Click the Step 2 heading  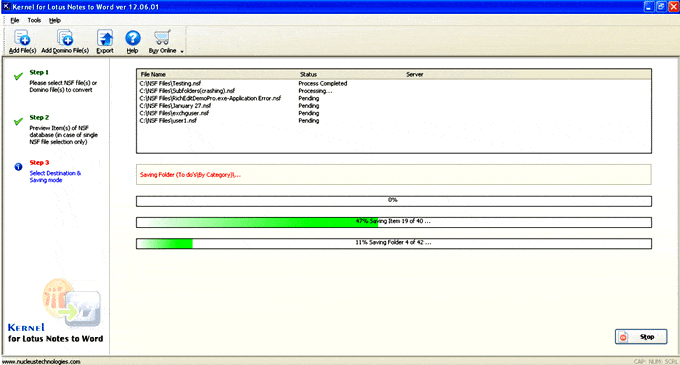coord(39,117)
